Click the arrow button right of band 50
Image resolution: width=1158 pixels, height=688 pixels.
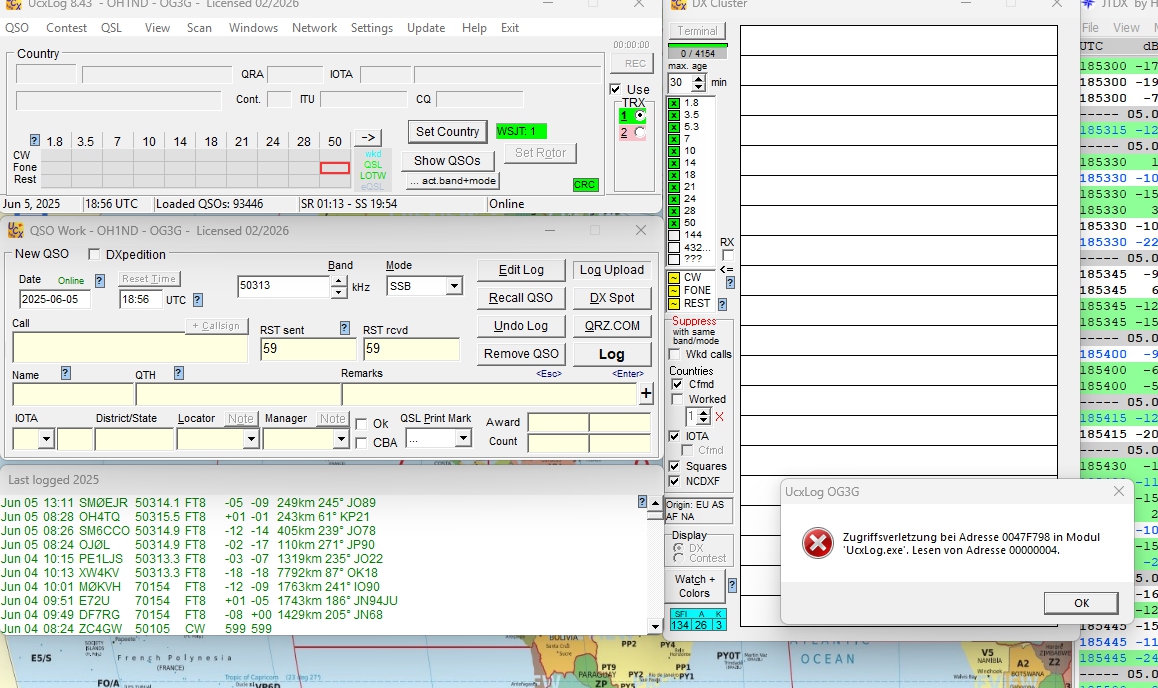tap(368, 138)
